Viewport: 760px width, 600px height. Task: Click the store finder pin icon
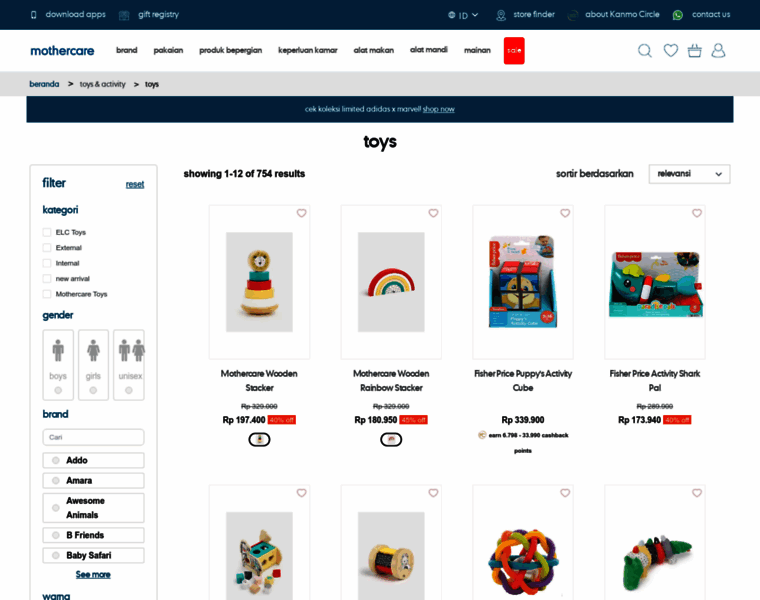[501, 15]
